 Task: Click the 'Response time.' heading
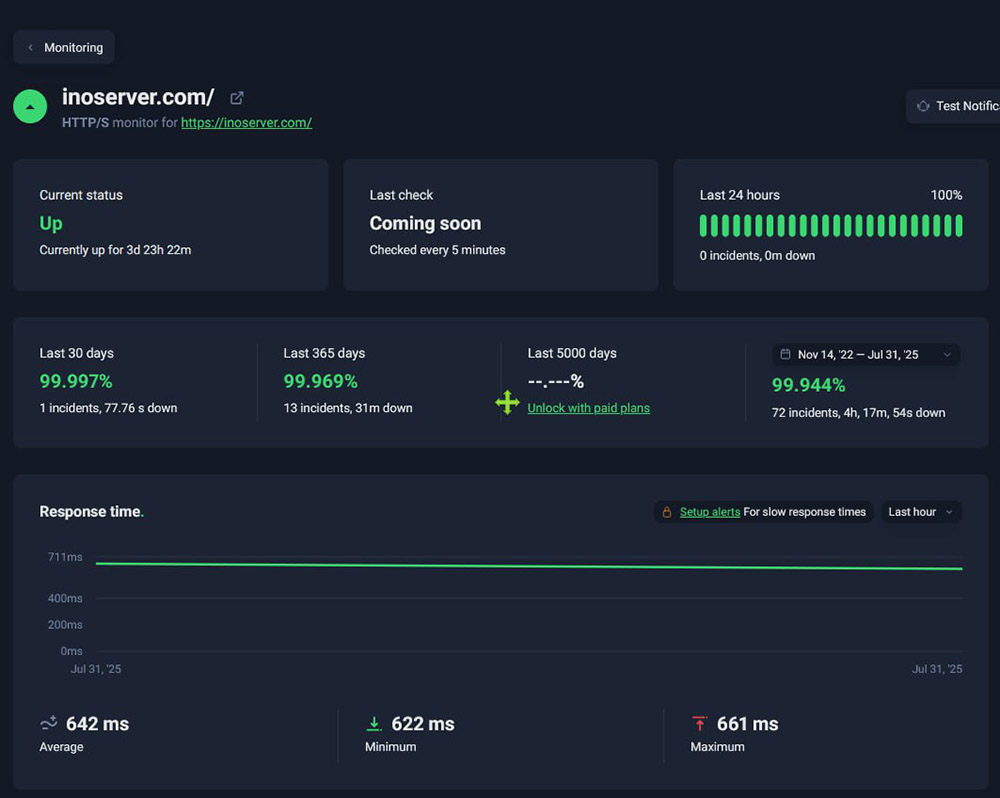[x=92, y=512]
